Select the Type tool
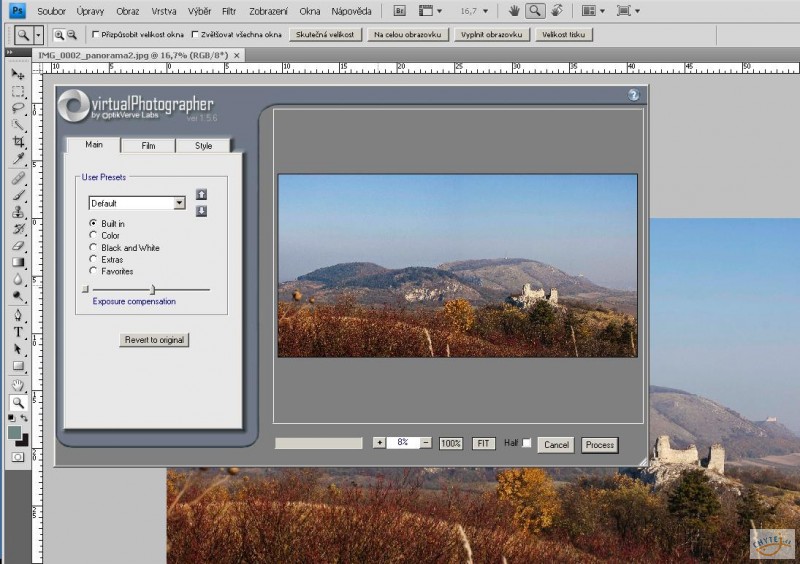Screen dimensions: 800x564 point(18,332)
